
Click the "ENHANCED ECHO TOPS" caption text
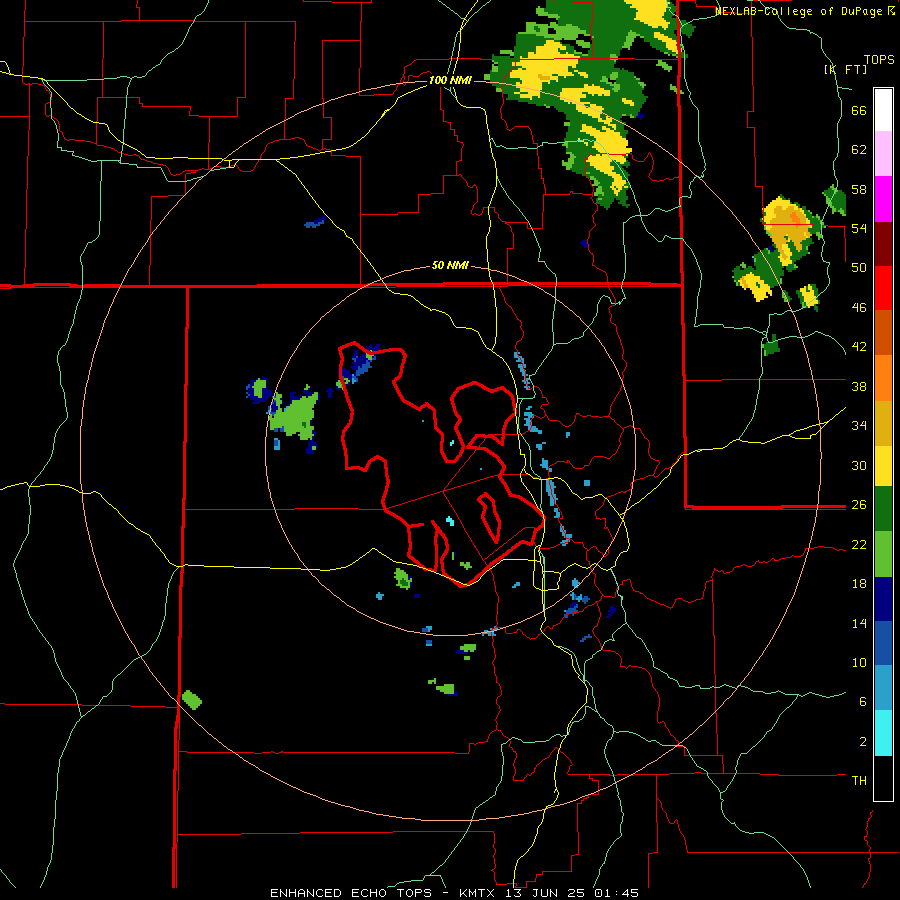(x=351, y=893)
